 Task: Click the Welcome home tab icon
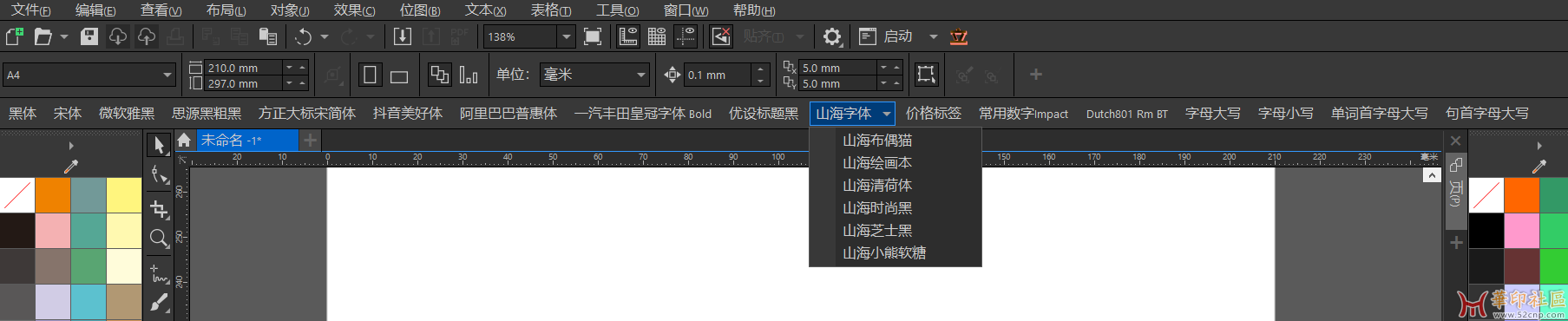click(184, 140)
